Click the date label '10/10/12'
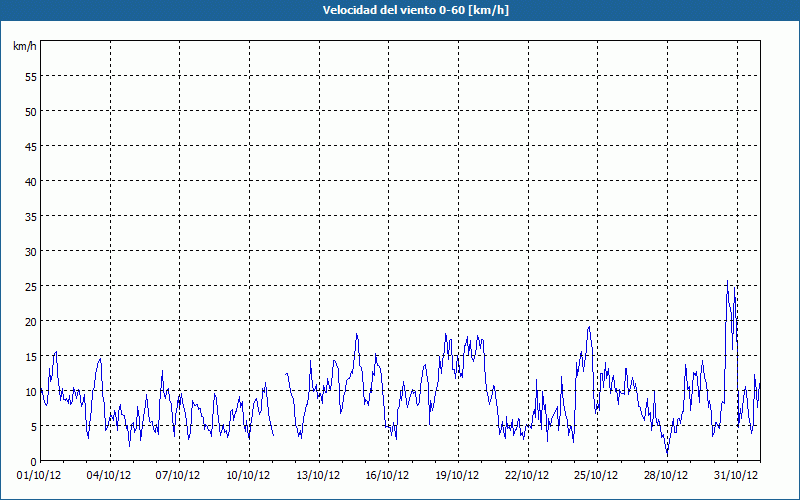Image resolution: width=800 pixels, height=500 pixels. coord(248,475)
